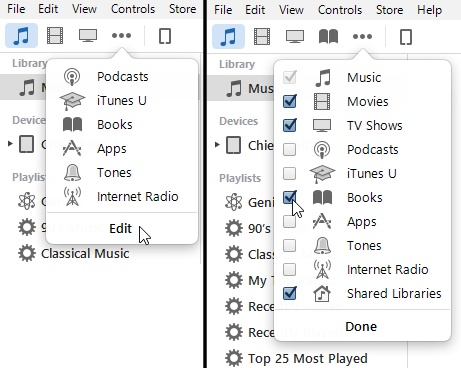Choose Tones in the left popup menu

point(122,173)
